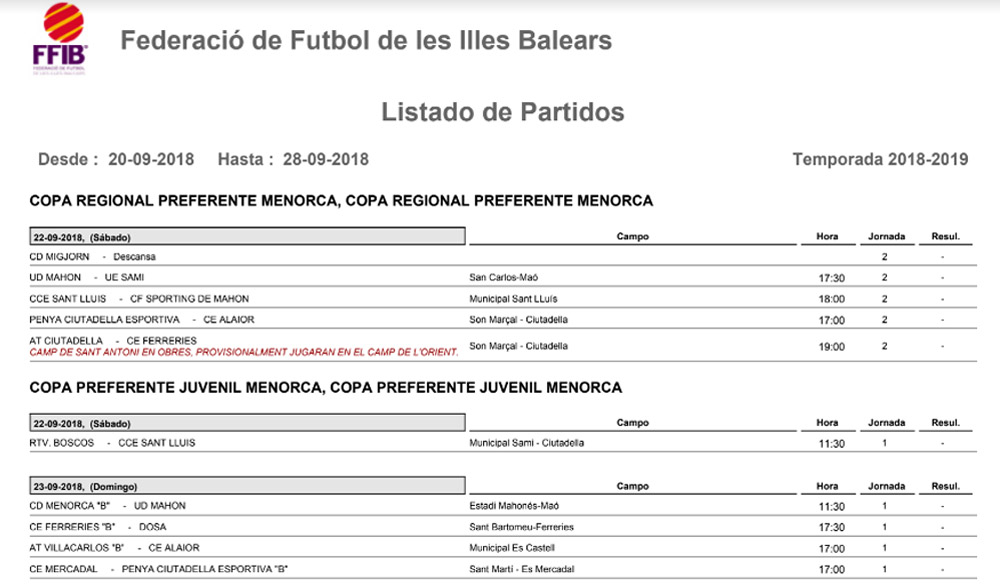Image resolution: width=1000 pixels, height=586 pixels.
Task: Click the FFIB federation logo
Action: [59, 39]
